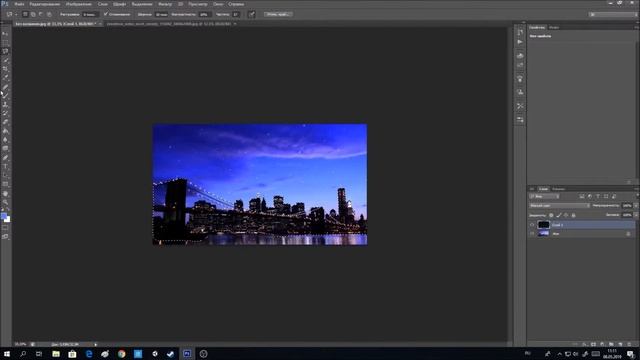Screen dimensions: 640x360
Task: Select the Lasso tool in toolbar
Action: pos(5,51)
